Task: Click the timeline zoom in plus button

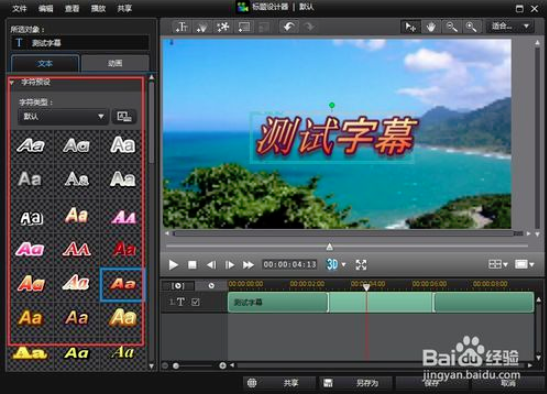Action: 223,366
